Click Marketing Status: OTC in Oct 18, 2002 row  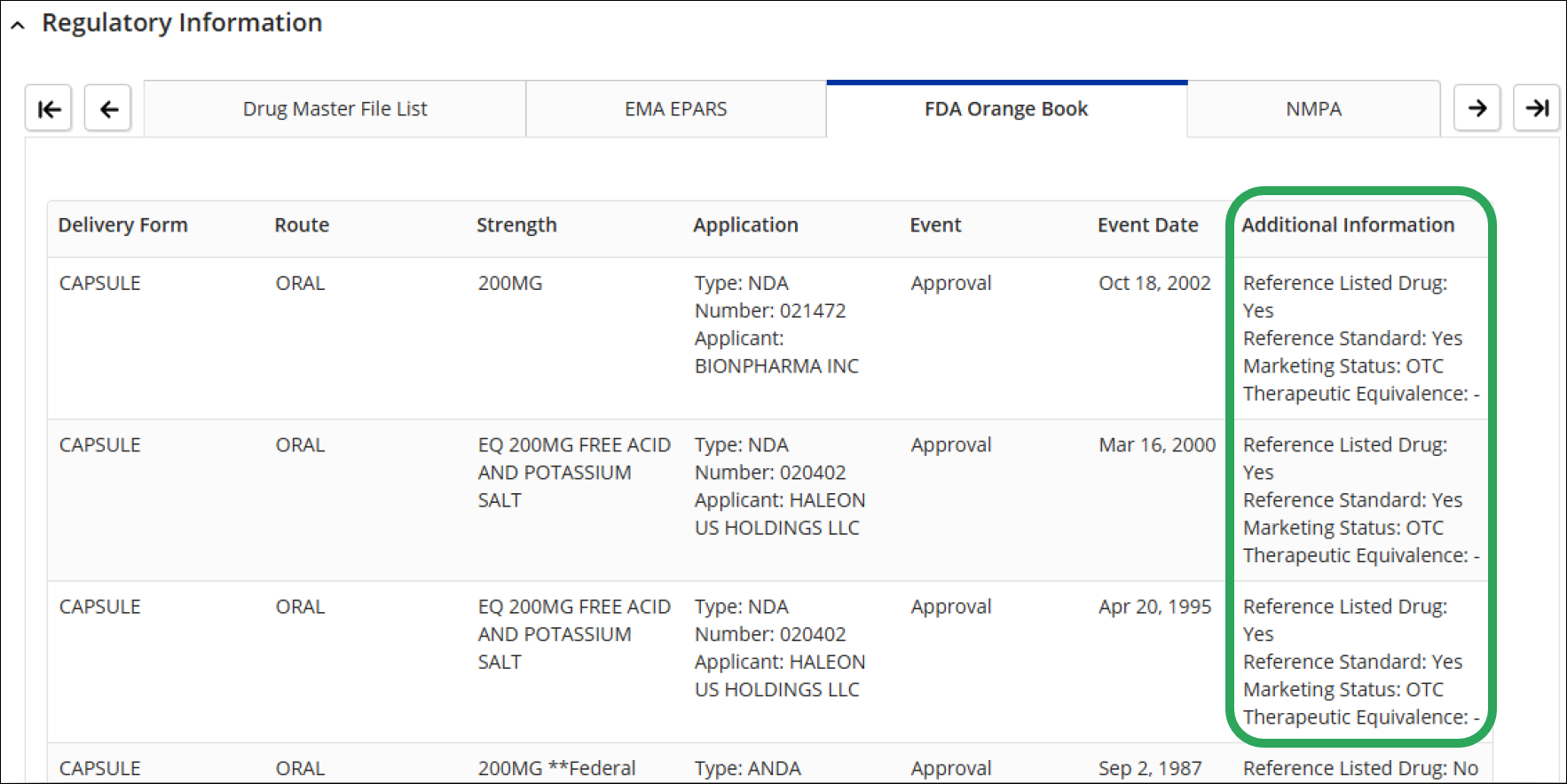pyautogui.click(x=1343, y=366)
